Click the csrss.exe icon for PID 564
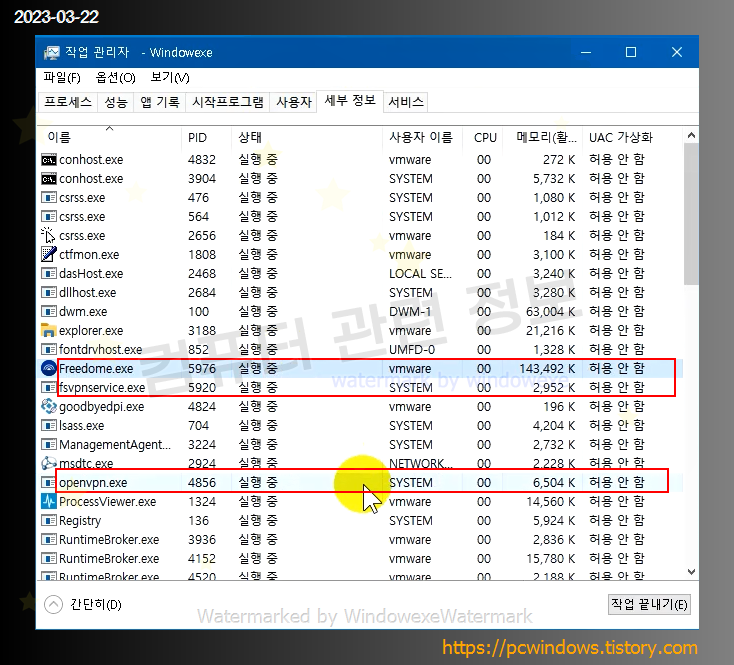 (49, 217)
